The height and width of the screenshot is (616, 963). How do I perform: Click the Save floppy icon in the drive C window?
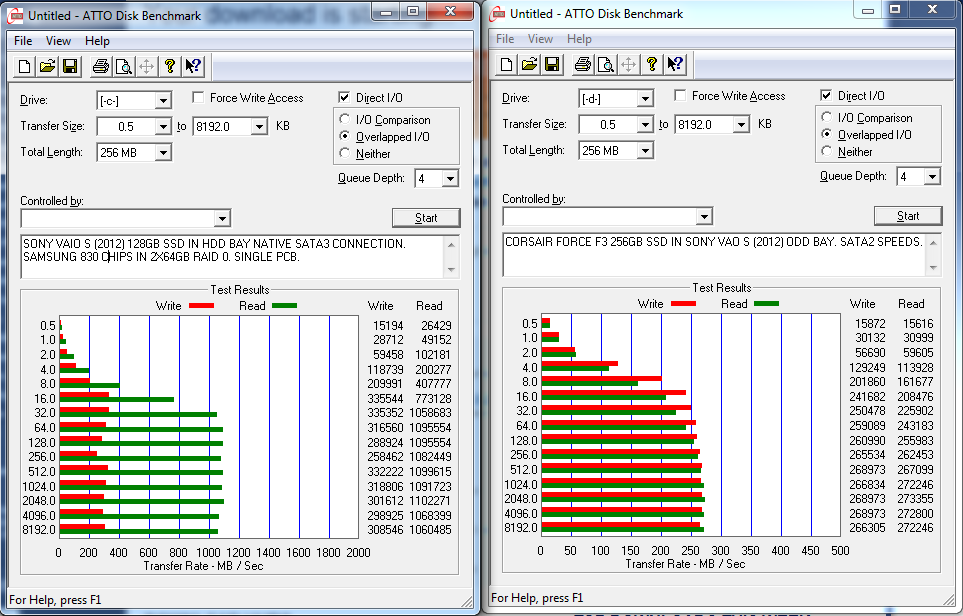click(70, 67)
